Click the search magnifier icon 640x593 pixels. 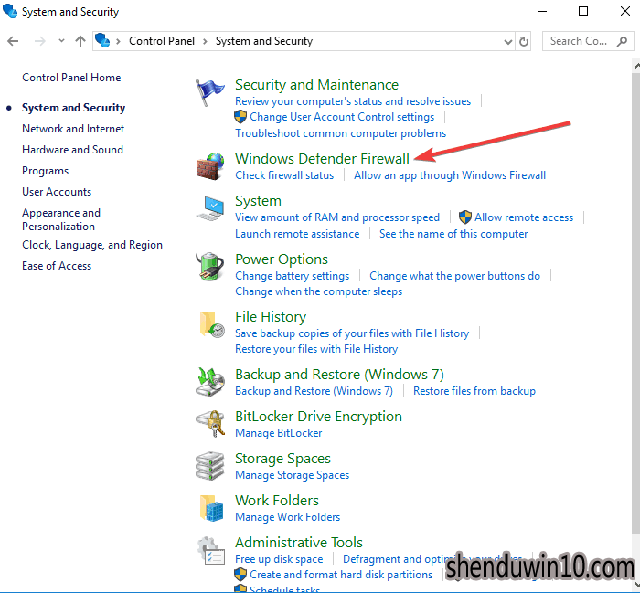(622, 41)
